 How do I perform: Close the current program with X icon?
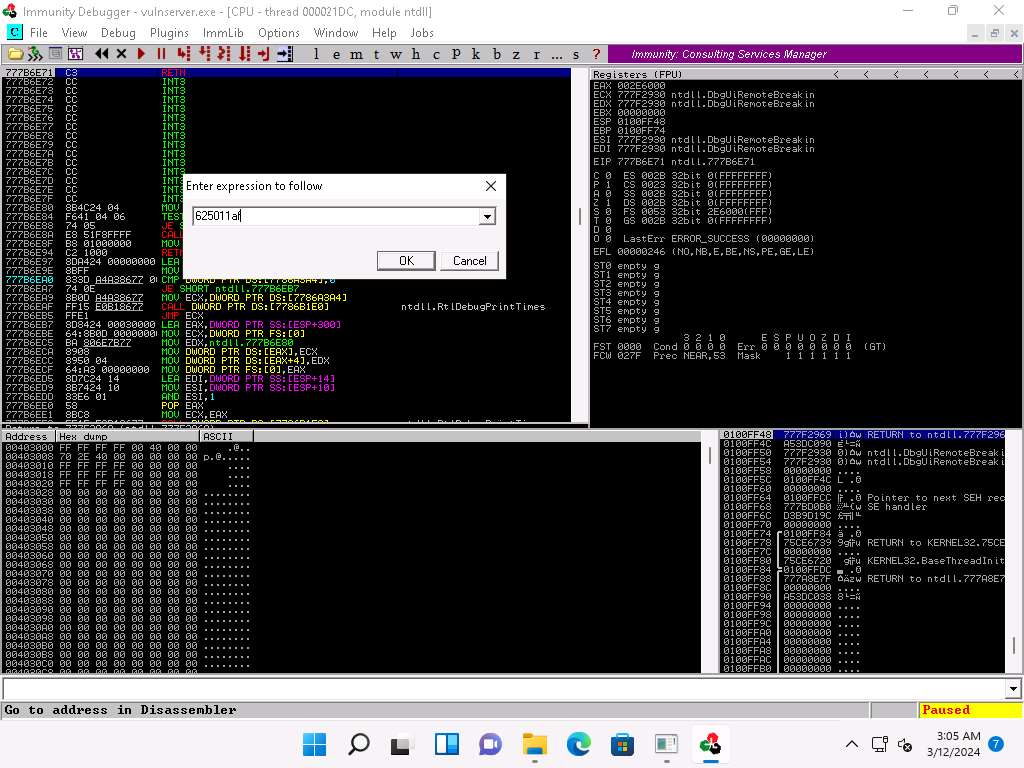(x=121, y=54)
